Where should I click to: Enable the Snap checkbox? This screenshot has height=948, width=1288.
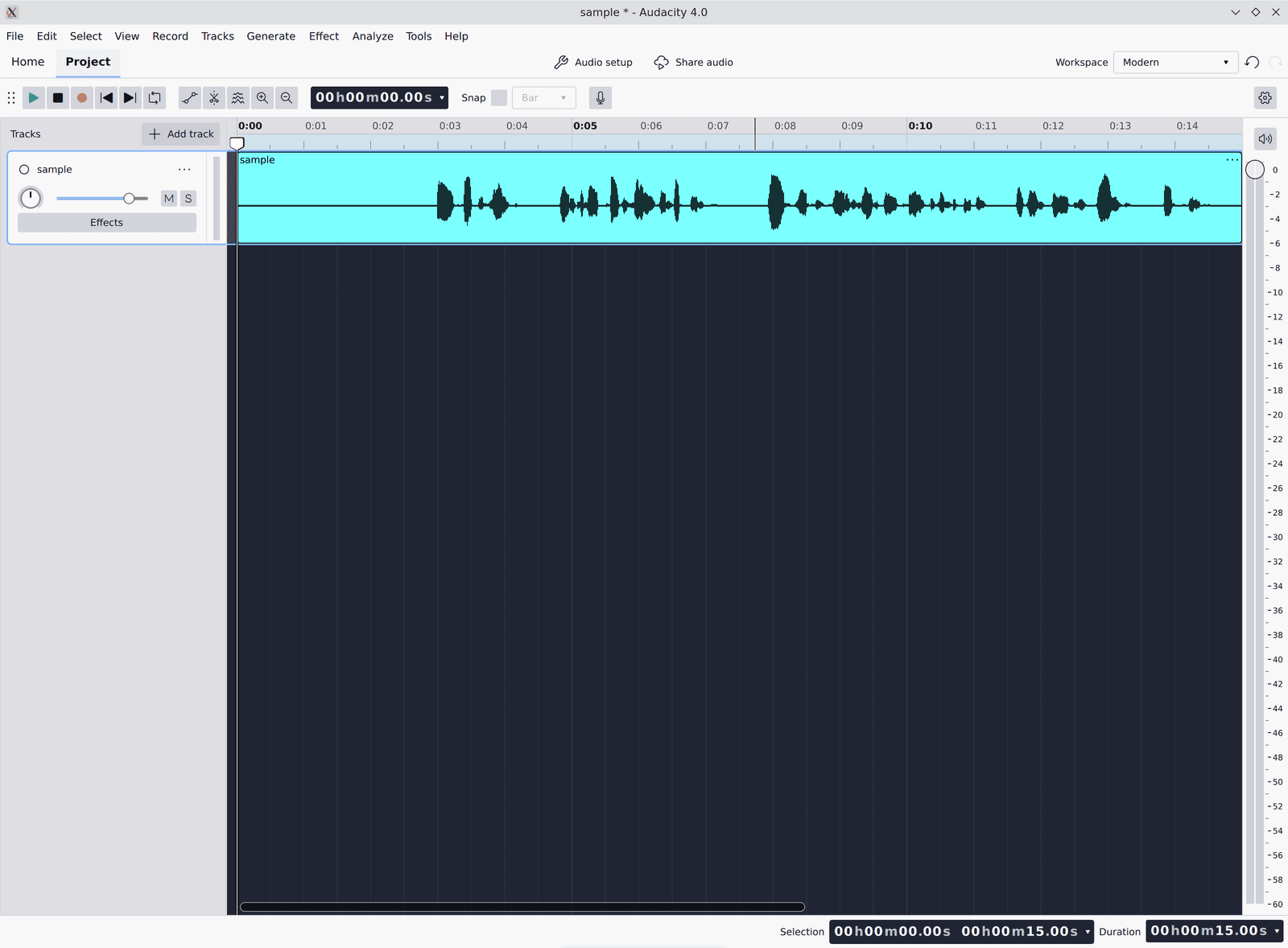[x=499, y=98]
